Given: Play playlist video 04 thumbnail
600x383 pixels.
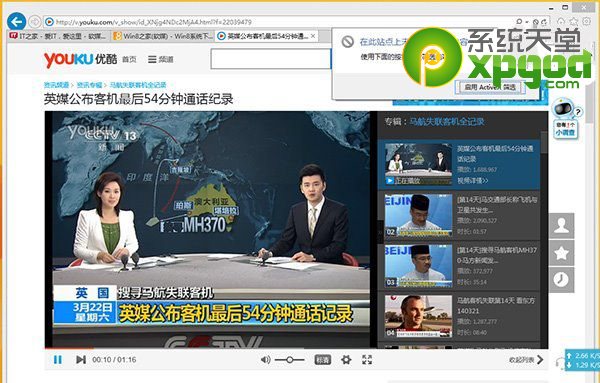Looking at the screenshot, I should (418, 316).
